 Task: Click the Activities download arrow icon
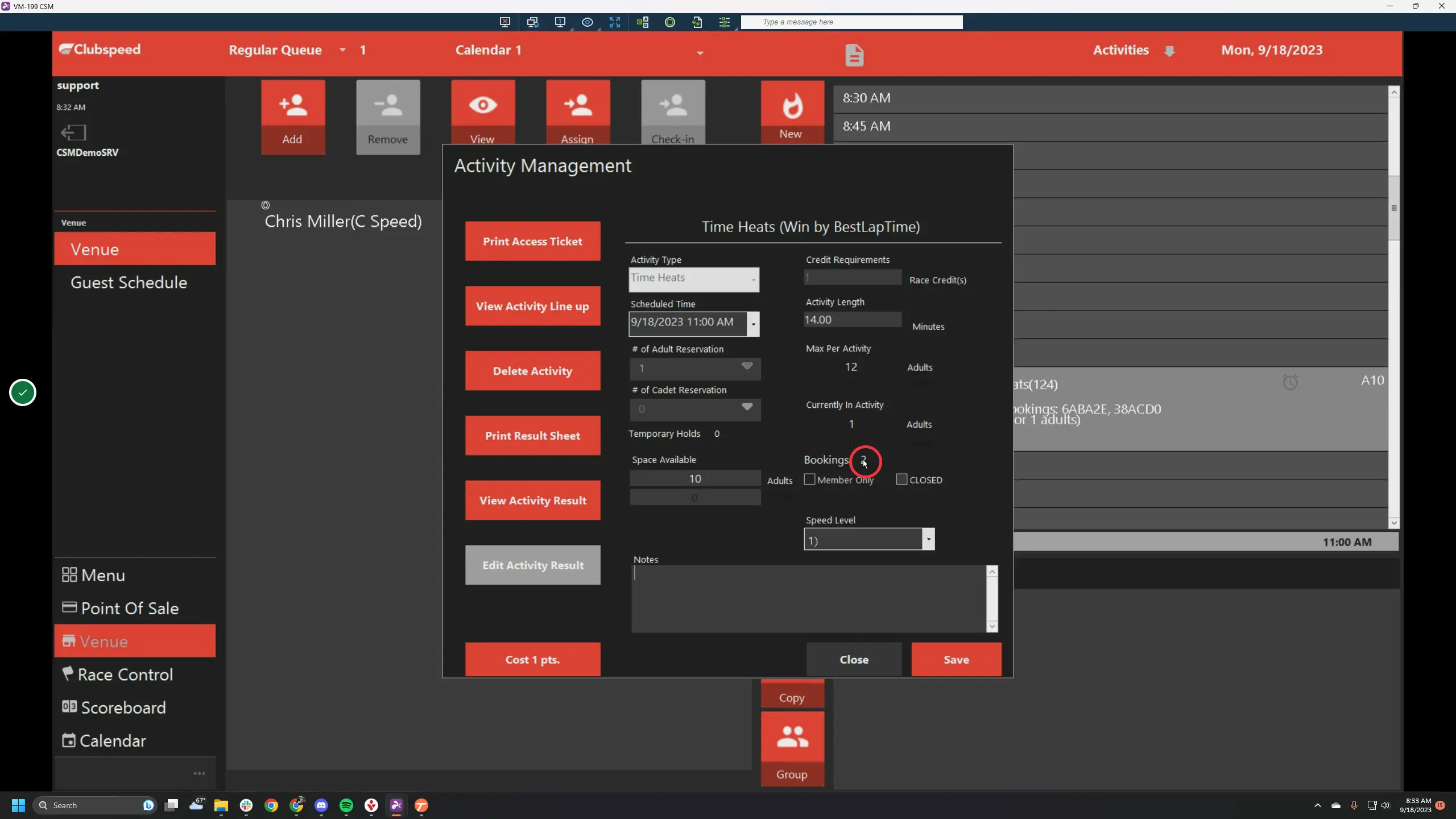[1169, 51]
